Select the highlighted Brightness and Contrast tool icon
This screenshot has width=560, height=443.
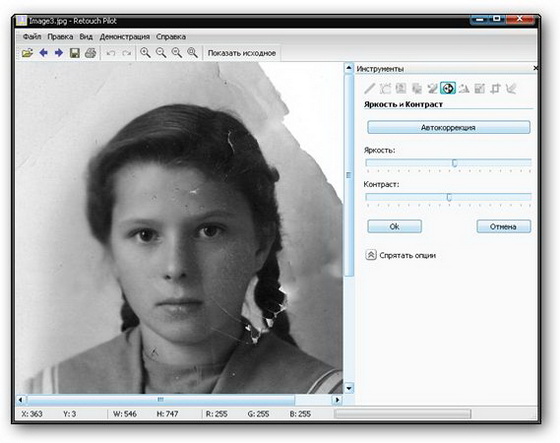(x=448, y=88)
